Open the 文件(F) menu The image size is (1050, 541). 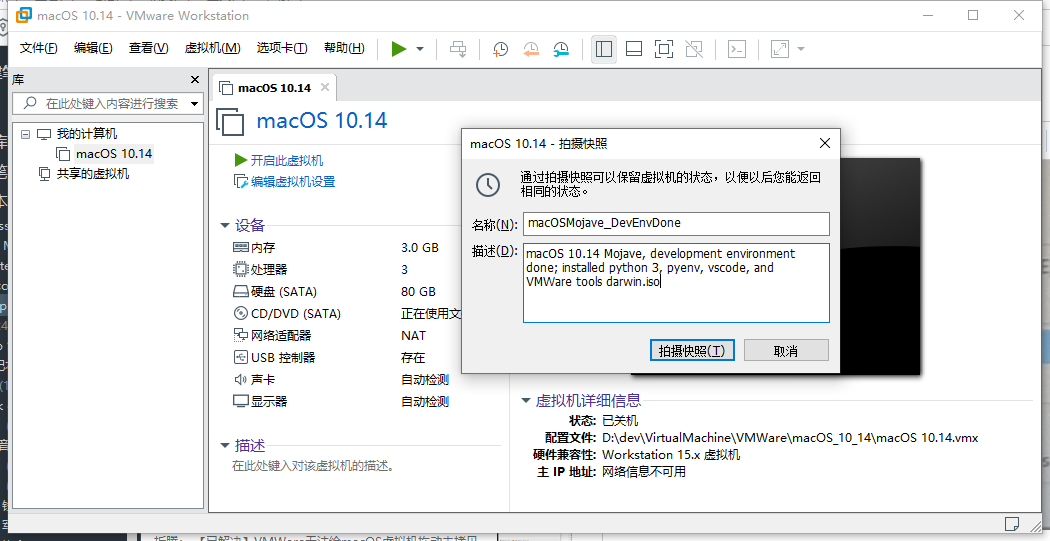[38, 48]
